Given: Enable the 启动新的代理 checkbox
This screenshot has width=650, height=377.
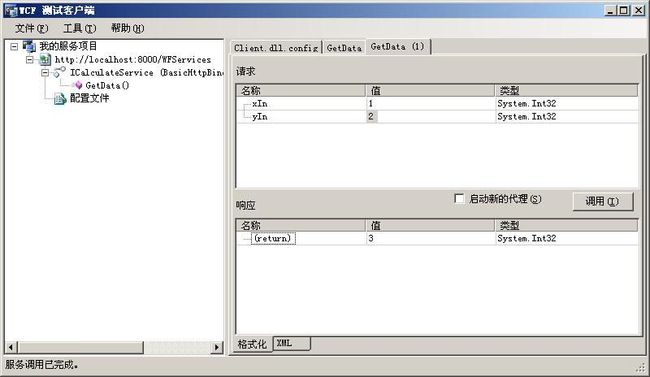Looking at the screenshot, I should pyautogui.click(x=459, y=199).
